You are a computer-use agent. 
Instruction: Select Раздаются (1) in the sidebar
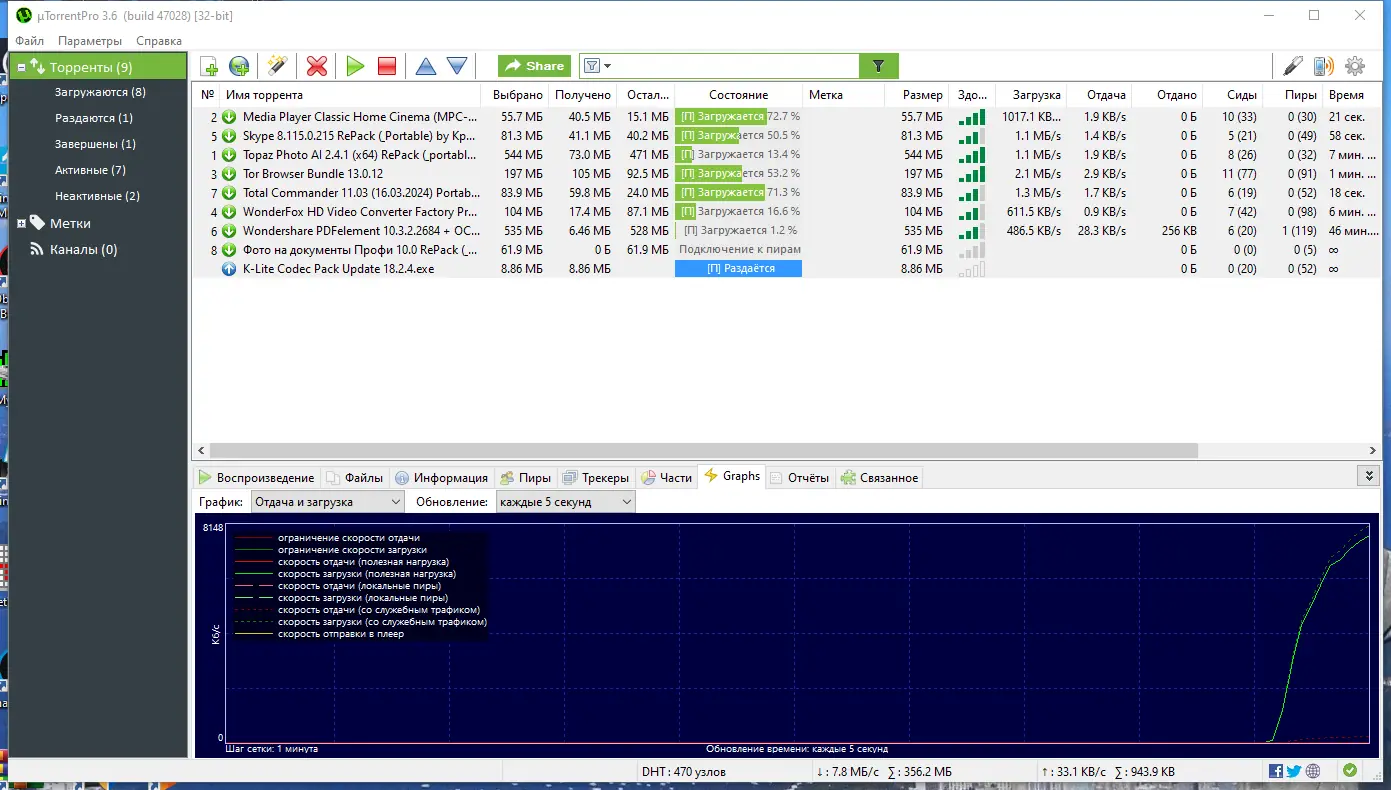(x=94, y=118)
